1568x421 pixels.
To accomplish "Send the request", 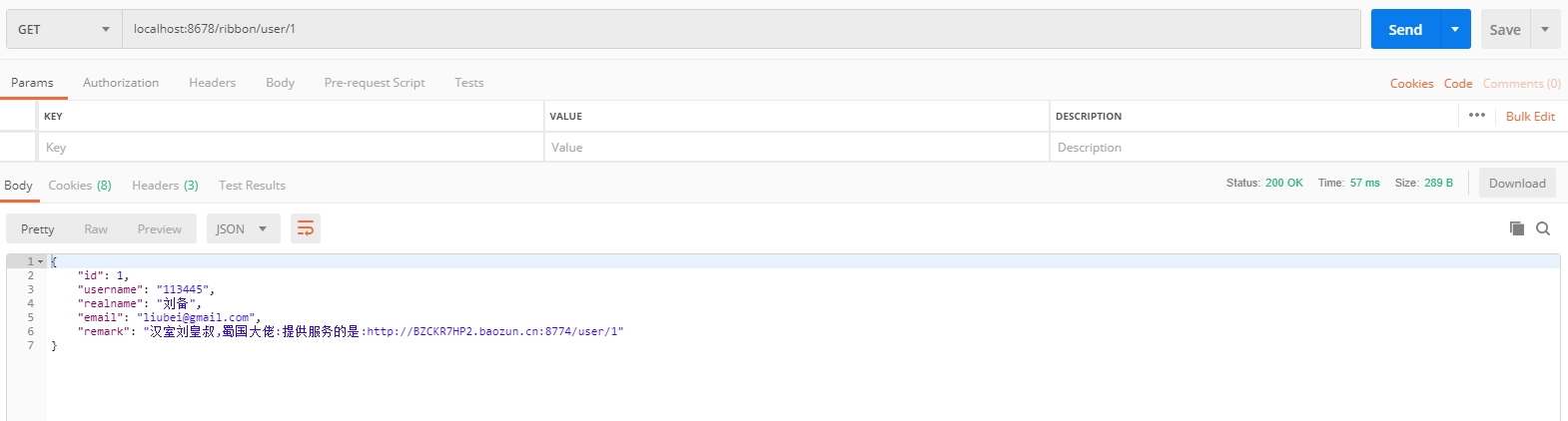I will pyautogui.click(x=1404, y=29).
